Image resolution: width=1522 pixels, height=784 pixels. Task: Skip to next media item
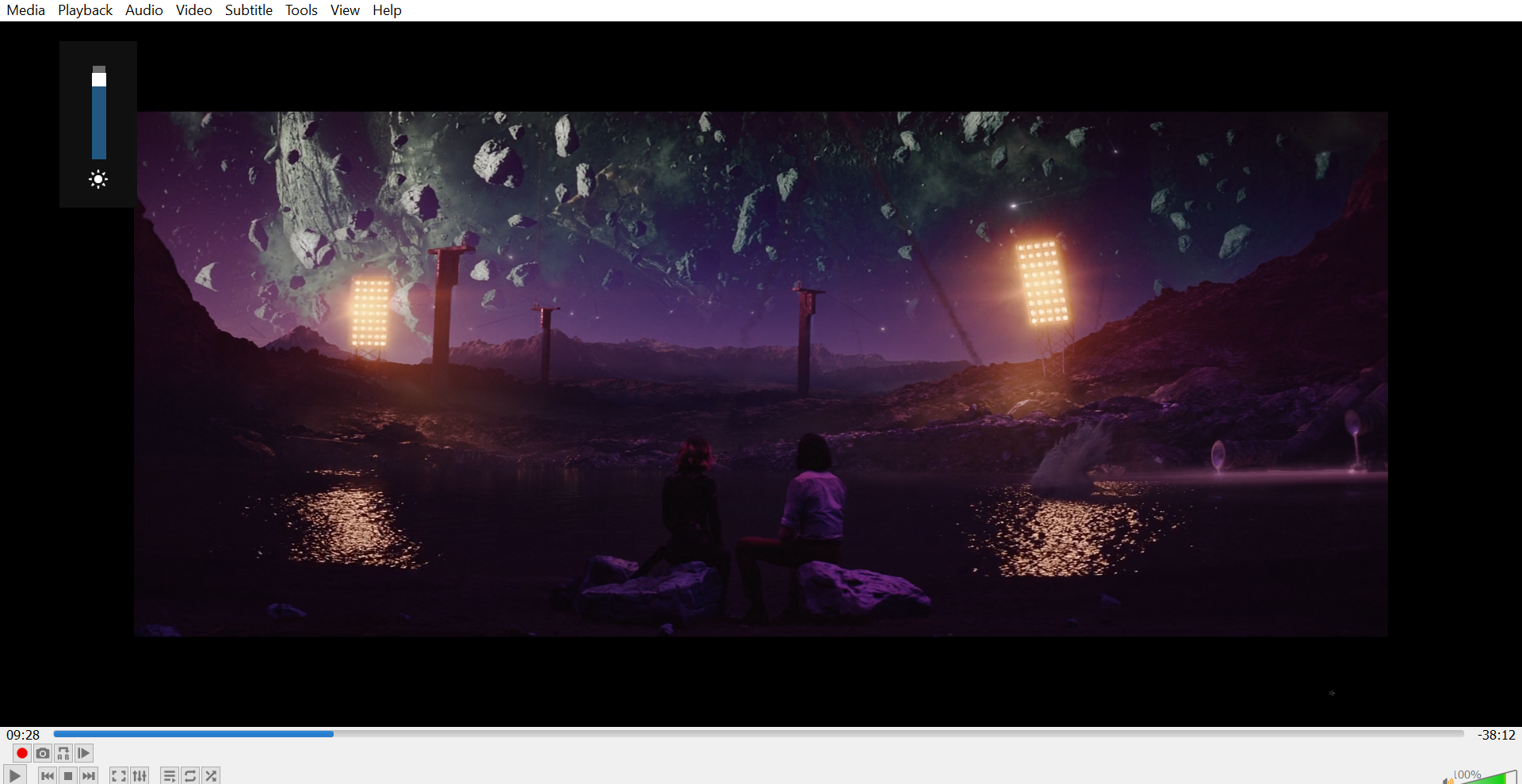tap(89, 775)
